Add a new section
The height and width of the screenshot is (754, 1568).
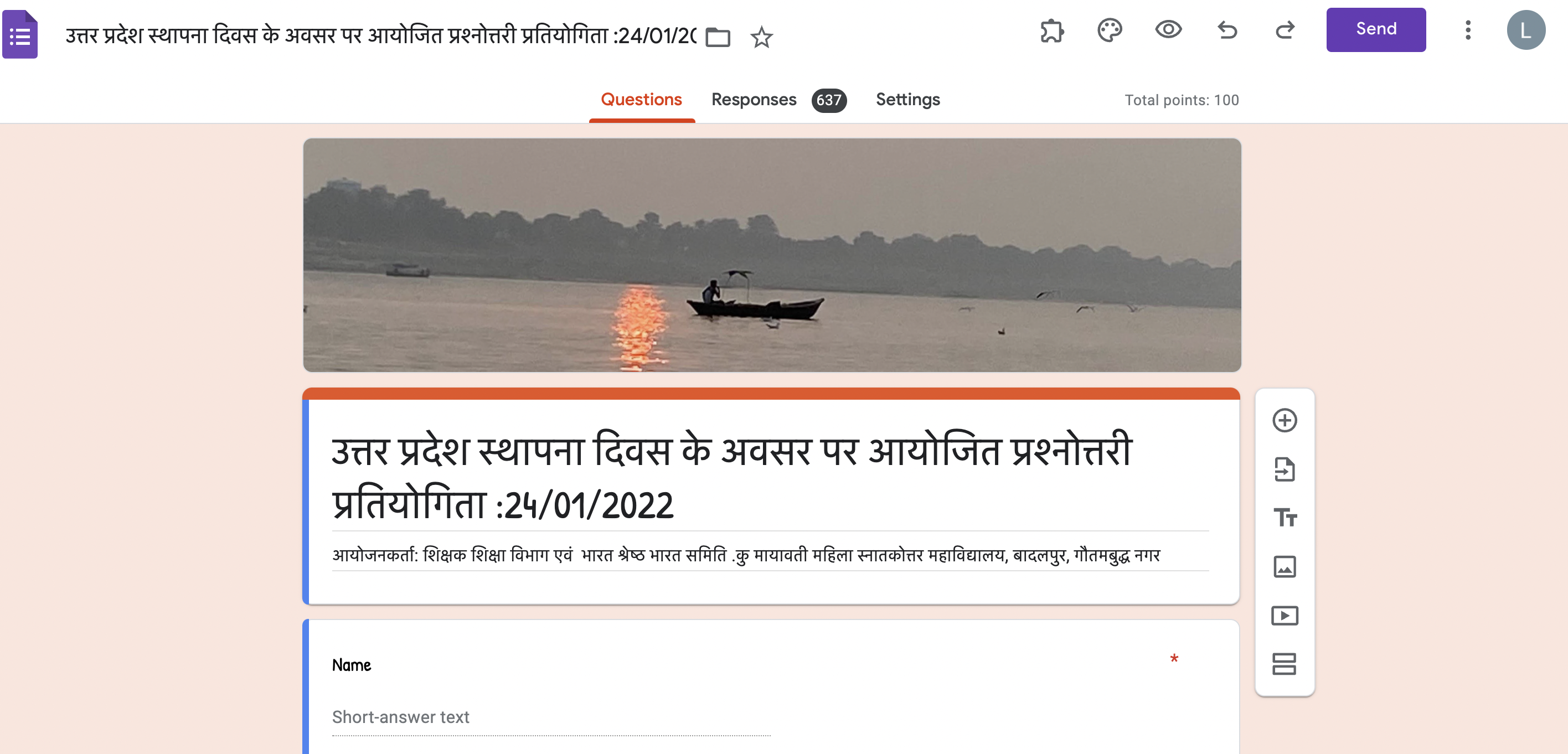1285,664
